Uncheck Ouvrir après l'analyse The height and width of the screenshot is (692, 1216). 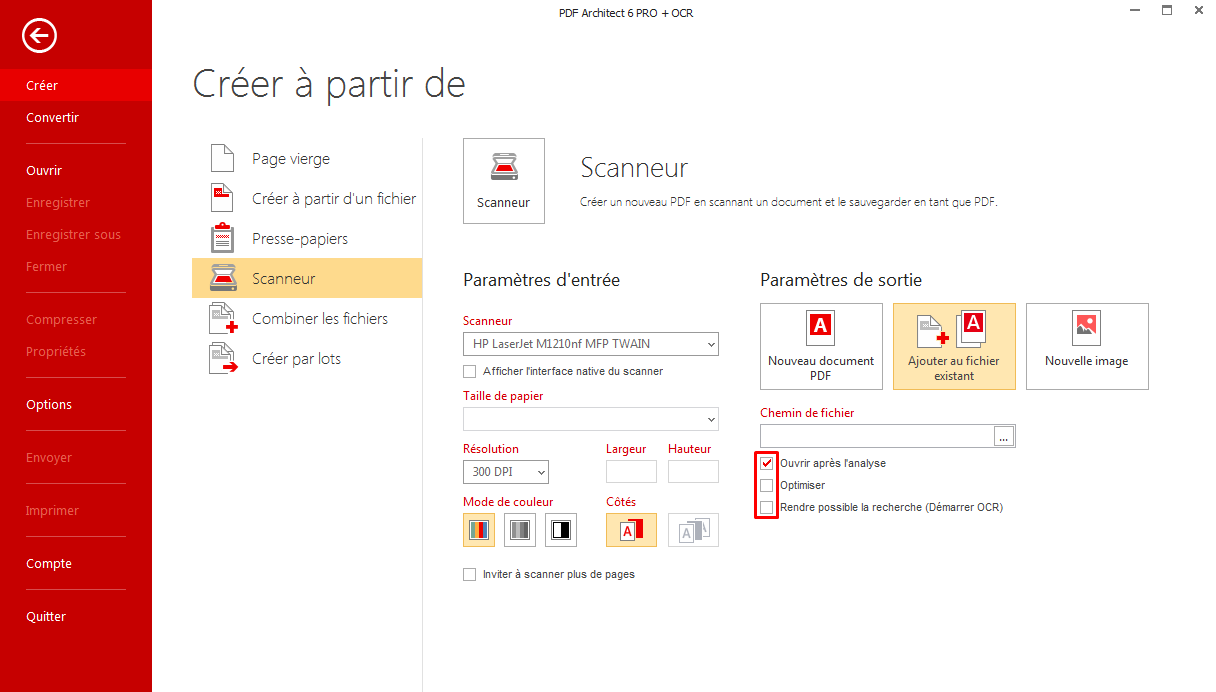[x=767, y=463]
